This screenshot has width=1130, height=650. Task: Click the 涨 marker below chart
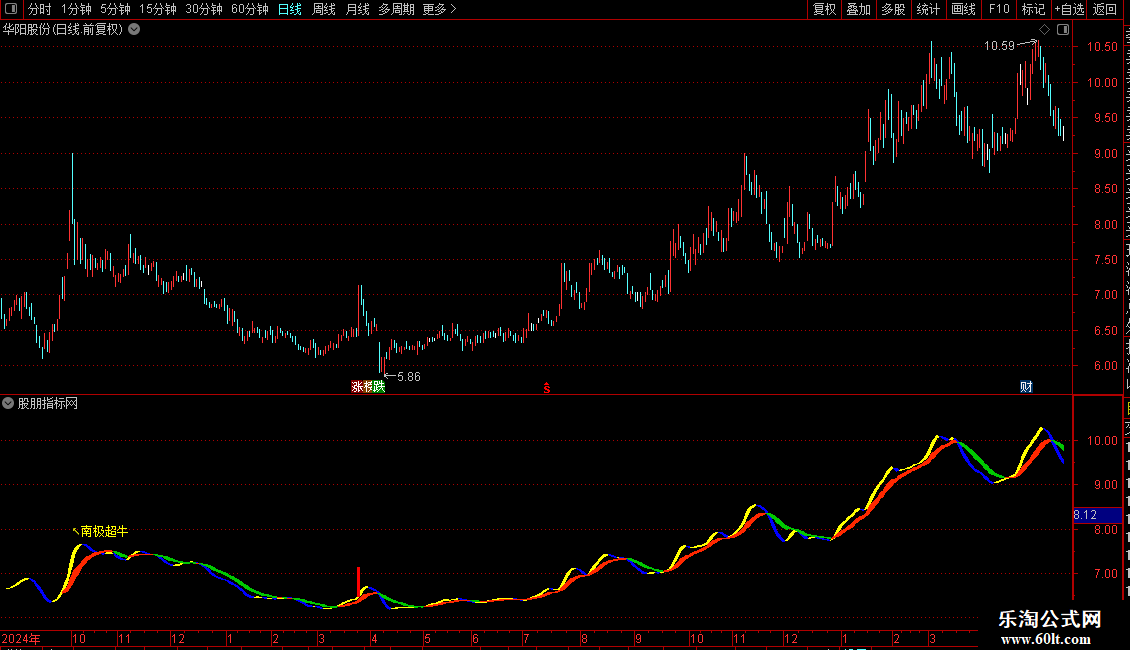point(357,387)
